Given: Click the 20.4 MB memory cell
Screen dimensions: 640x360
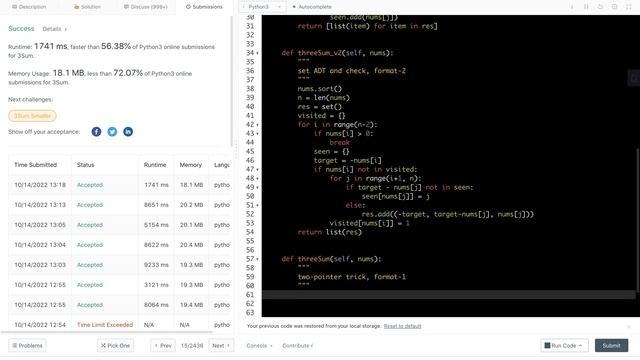Looking at the screenshot, I should pyautogui.click(x=191, y=245).
